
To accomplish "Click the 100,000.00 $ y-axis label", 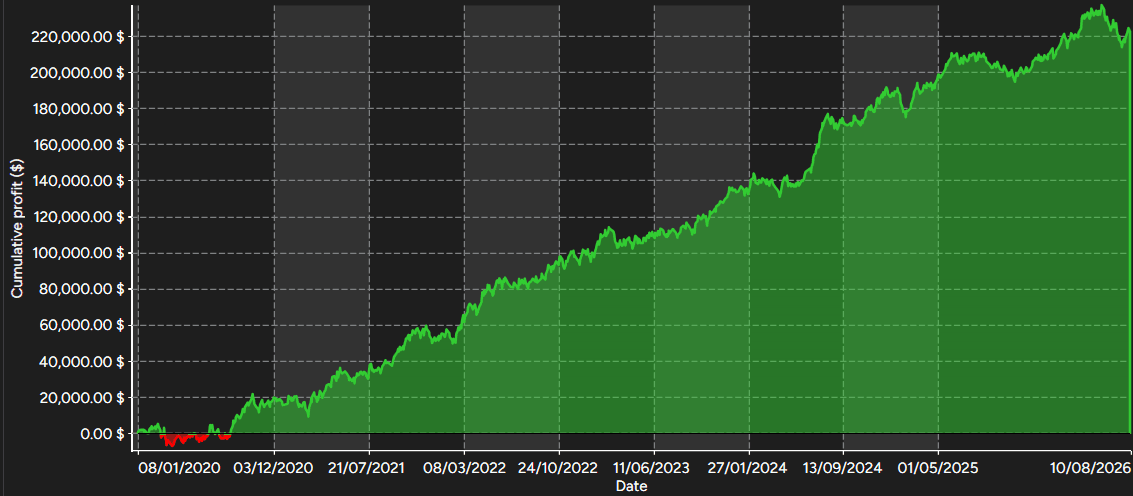I will (77, 253).
